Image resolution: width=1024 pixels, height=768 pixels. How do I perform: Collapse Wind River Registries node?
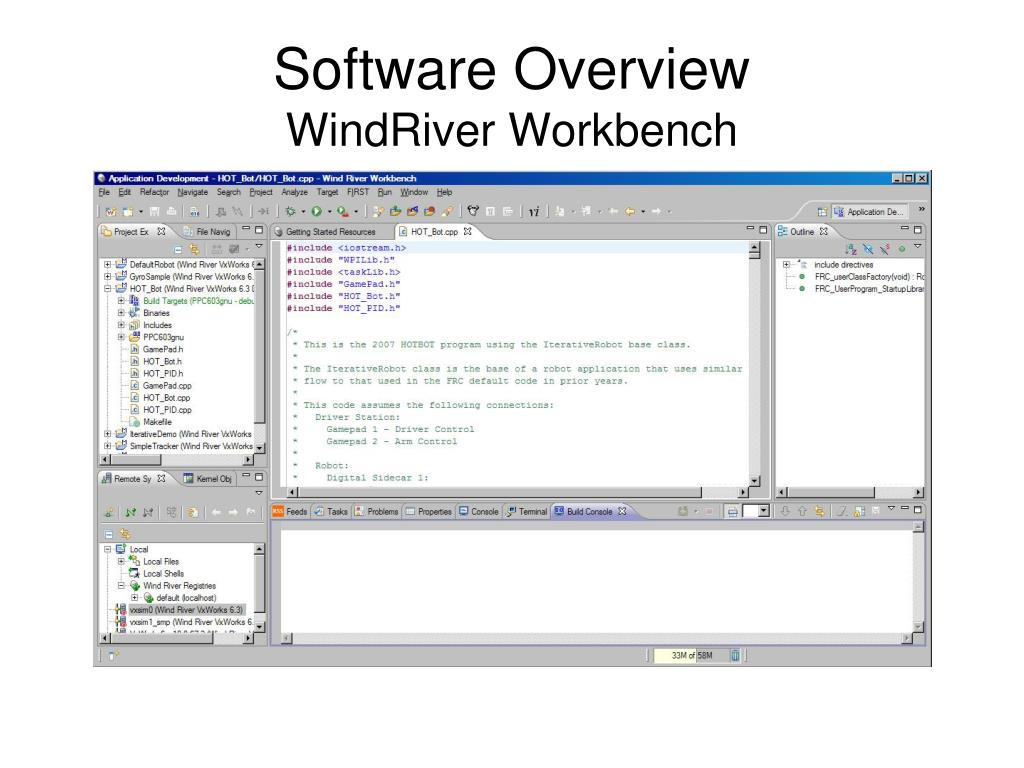point(121,586)
